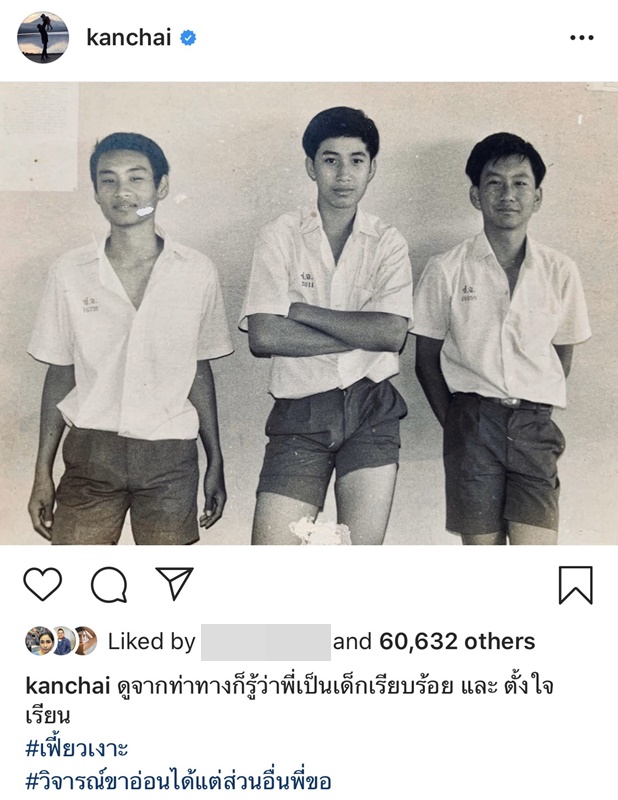Open the hashtag #เฟี้ยวเงาะ
Image resolution: width=618 pixels, height=800 pixels.
(77, 748)
